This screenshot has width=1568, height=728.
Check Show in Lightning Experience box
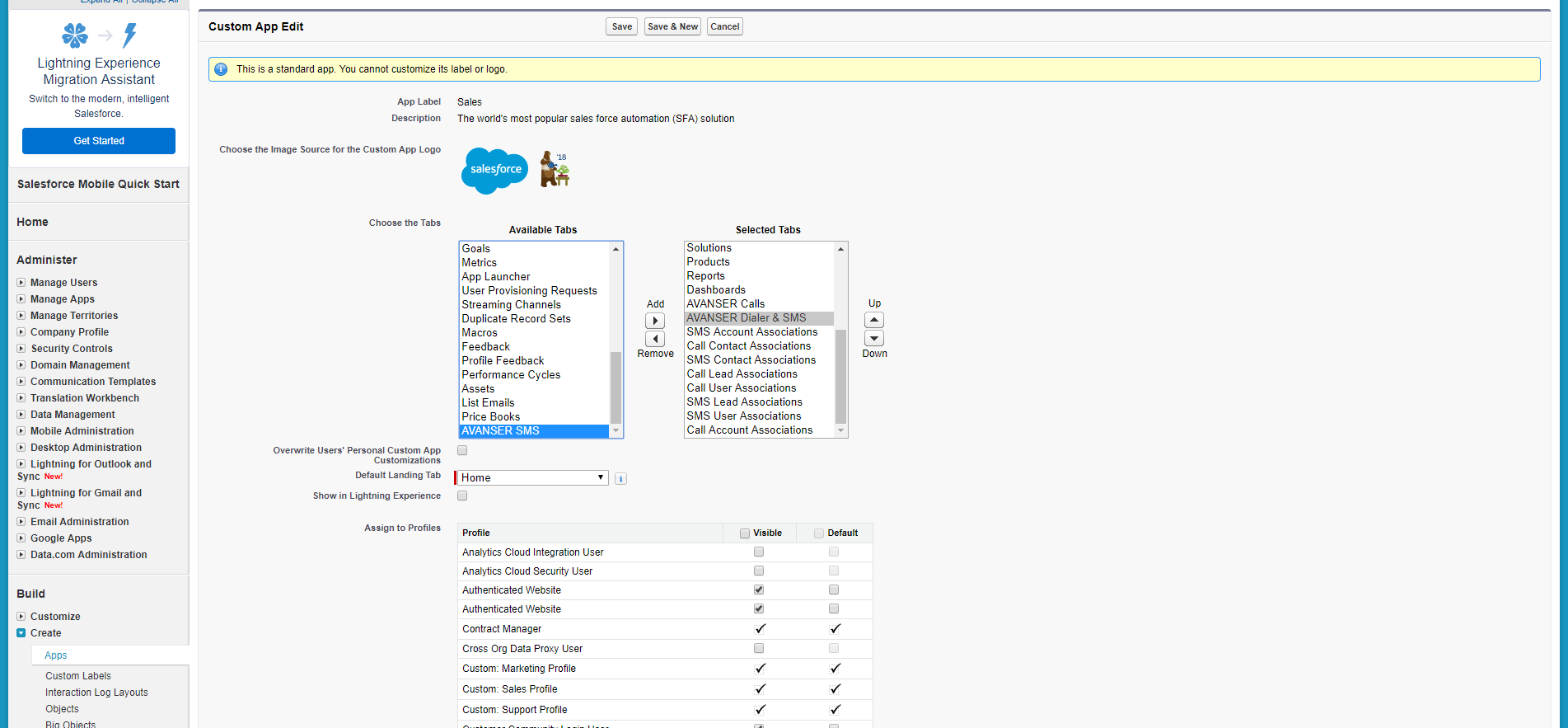462,496
